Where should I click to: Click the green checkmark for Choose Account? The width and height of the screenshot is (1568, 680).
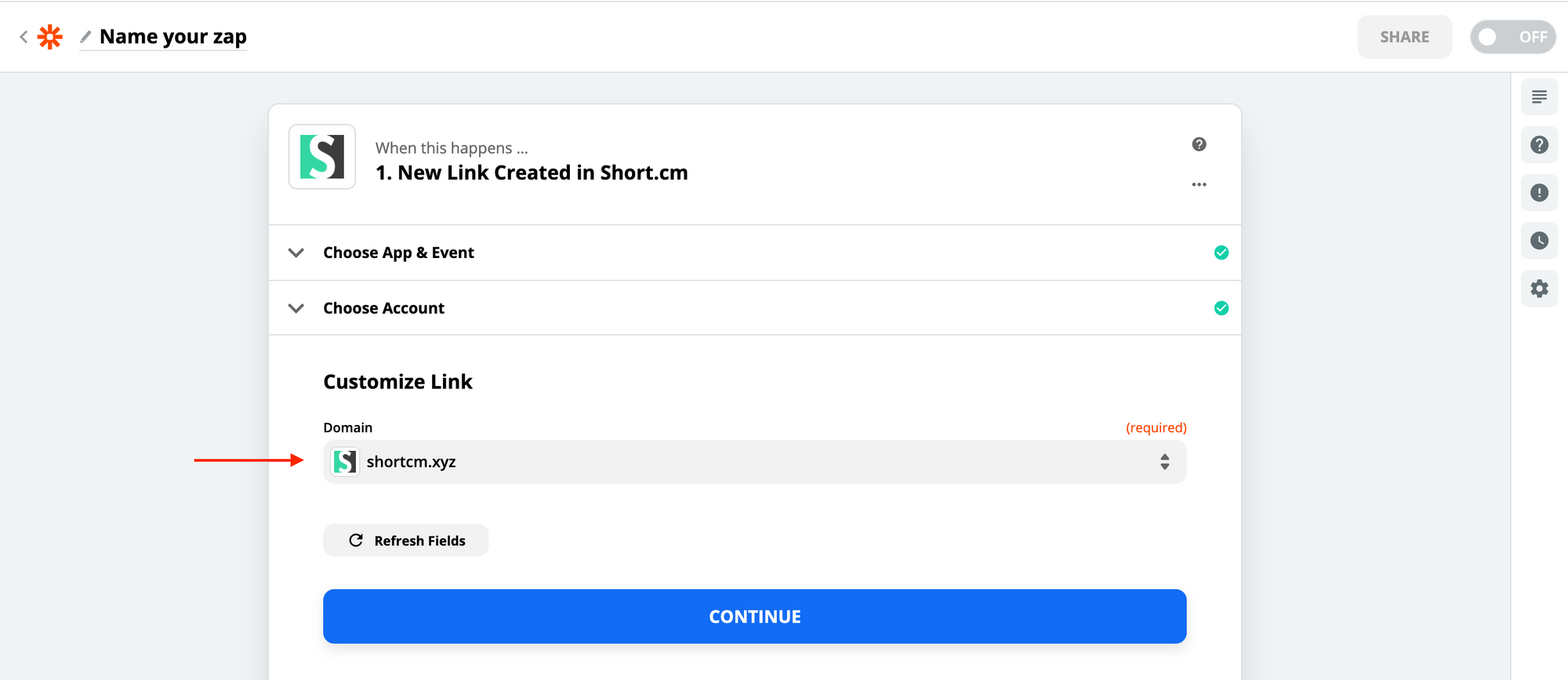point(1221,308)
